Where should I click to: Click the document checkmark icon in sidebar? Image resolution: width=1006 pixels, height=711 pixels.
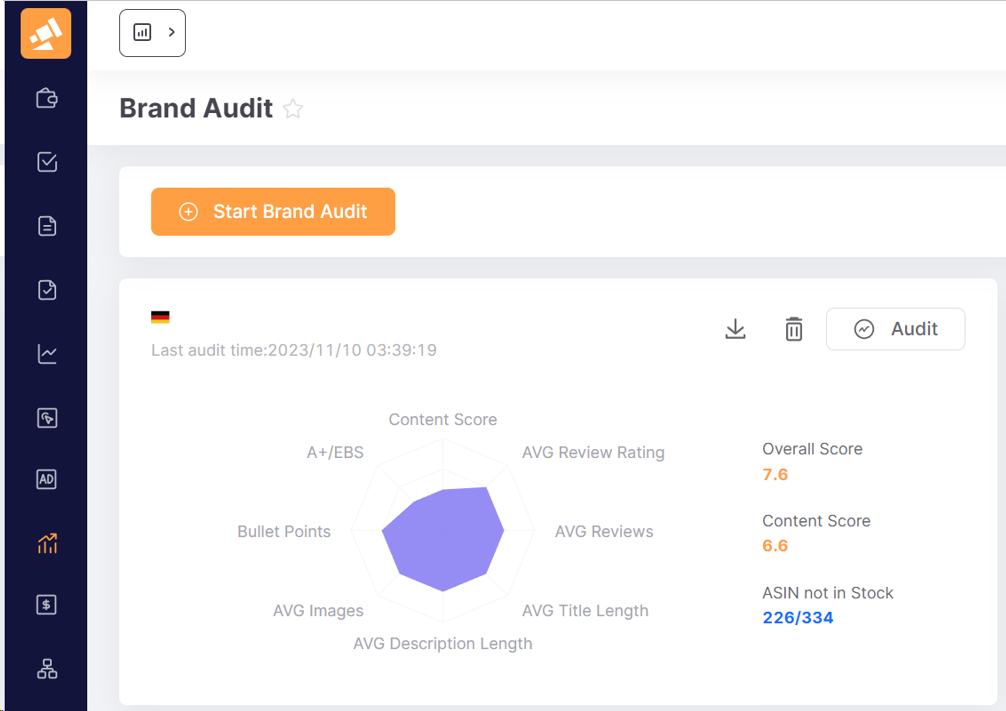[x=47, y=290]
